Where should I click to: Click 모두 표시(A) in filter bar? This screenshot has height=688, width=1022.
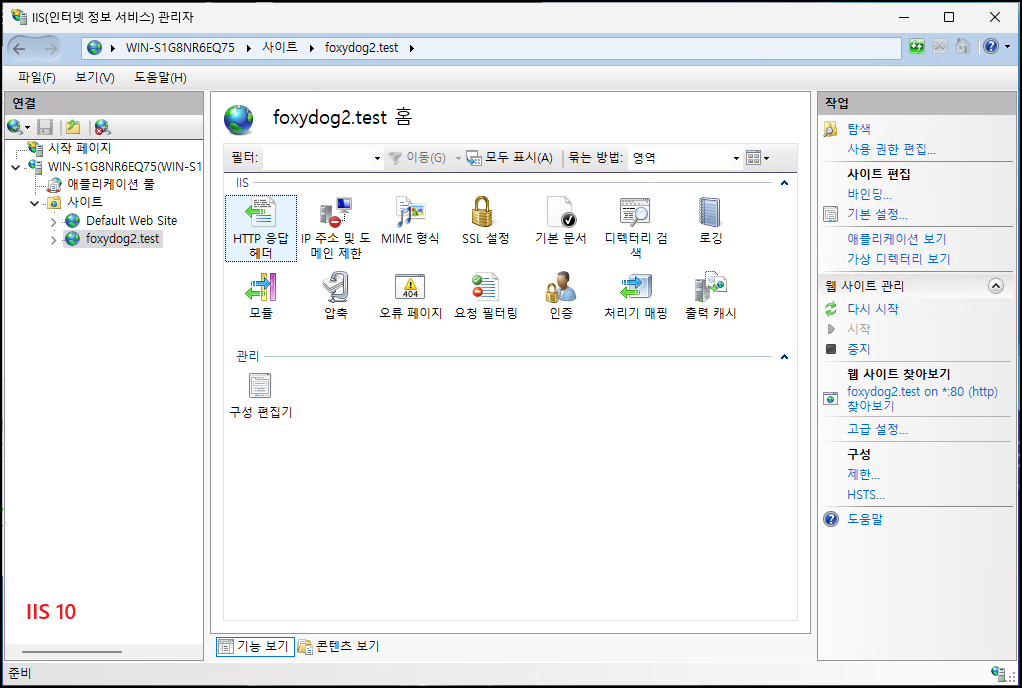tap(510, 158)
